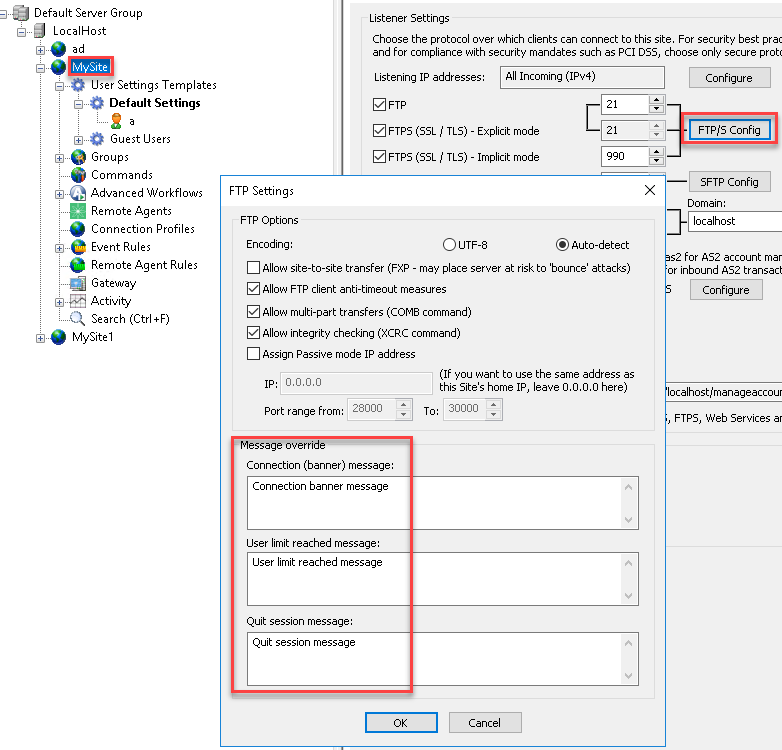Enable site-to-site transfer (FXP) checkbox
Screen dimensions: 782x750
pyautogui.click(x=253, y=268)
